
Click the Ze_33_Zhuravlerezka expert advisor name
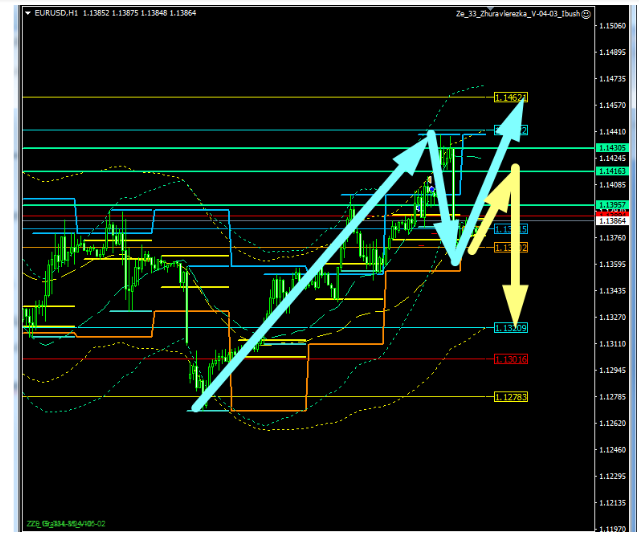click(x=518, y=14)
